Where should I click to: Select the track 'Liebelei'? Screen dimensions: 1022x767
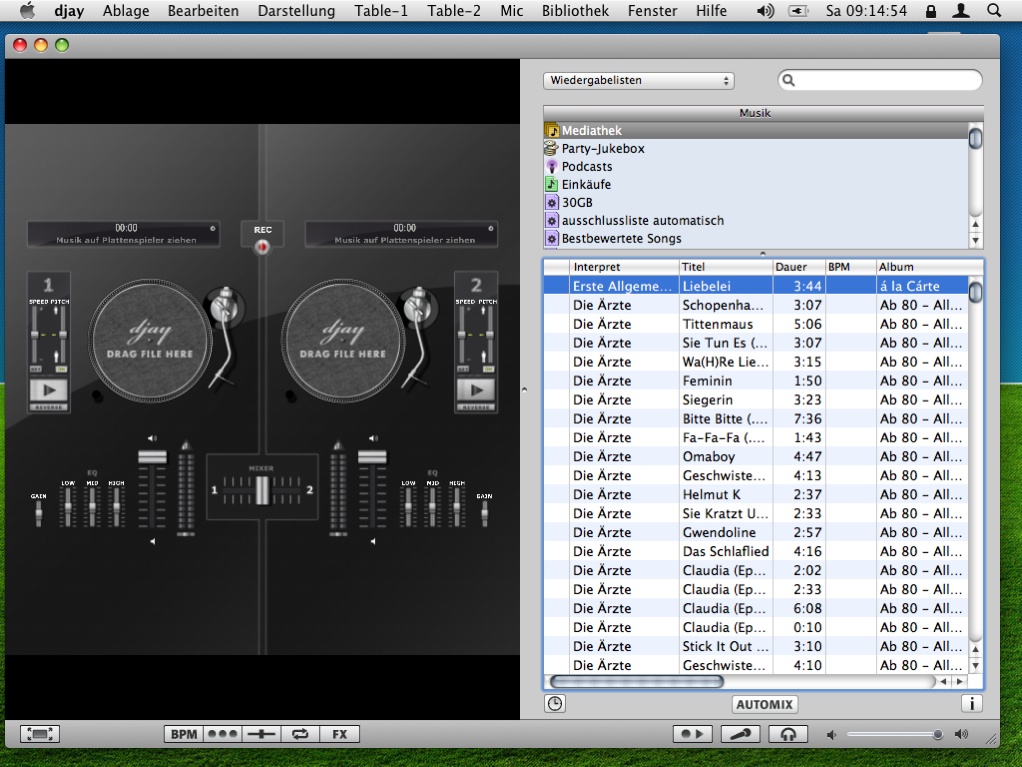pyautogui.click(x=756, y=286)
